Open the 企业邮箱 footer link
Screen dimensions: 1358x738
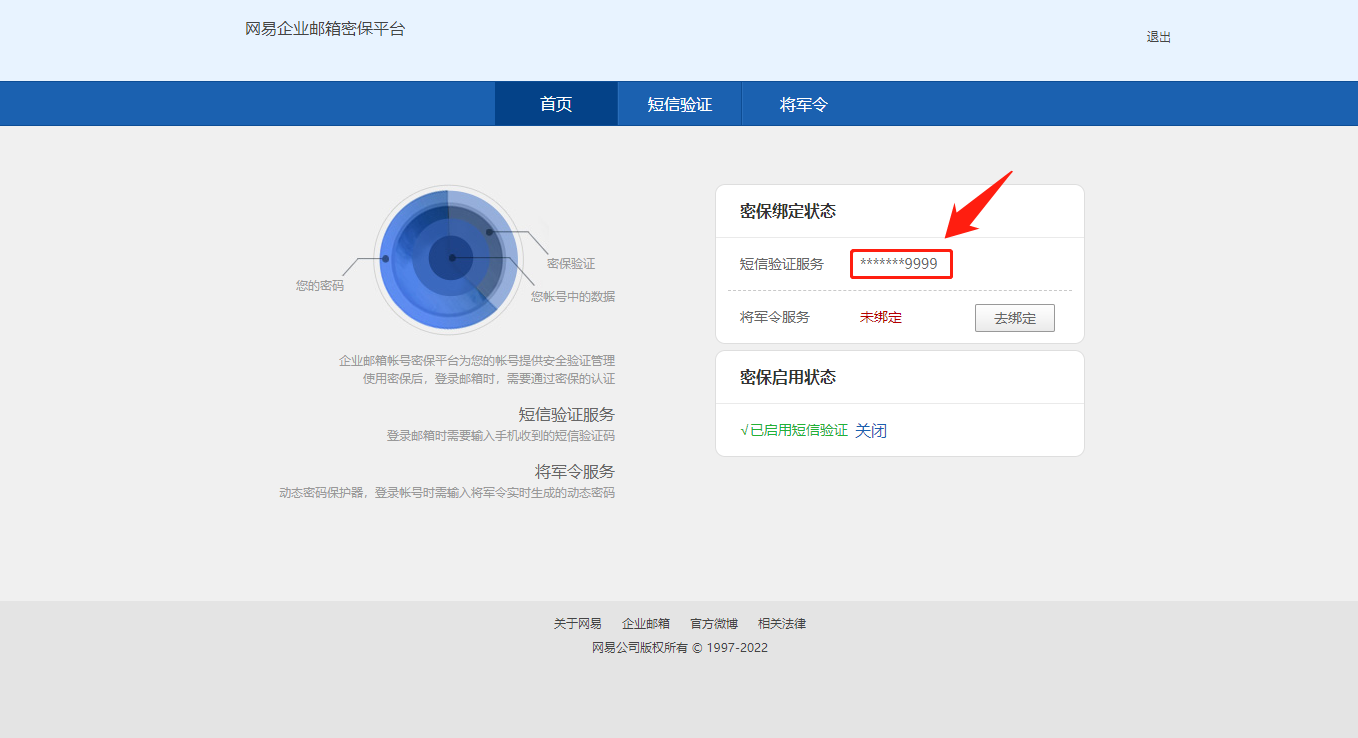(x=646, y=624)
